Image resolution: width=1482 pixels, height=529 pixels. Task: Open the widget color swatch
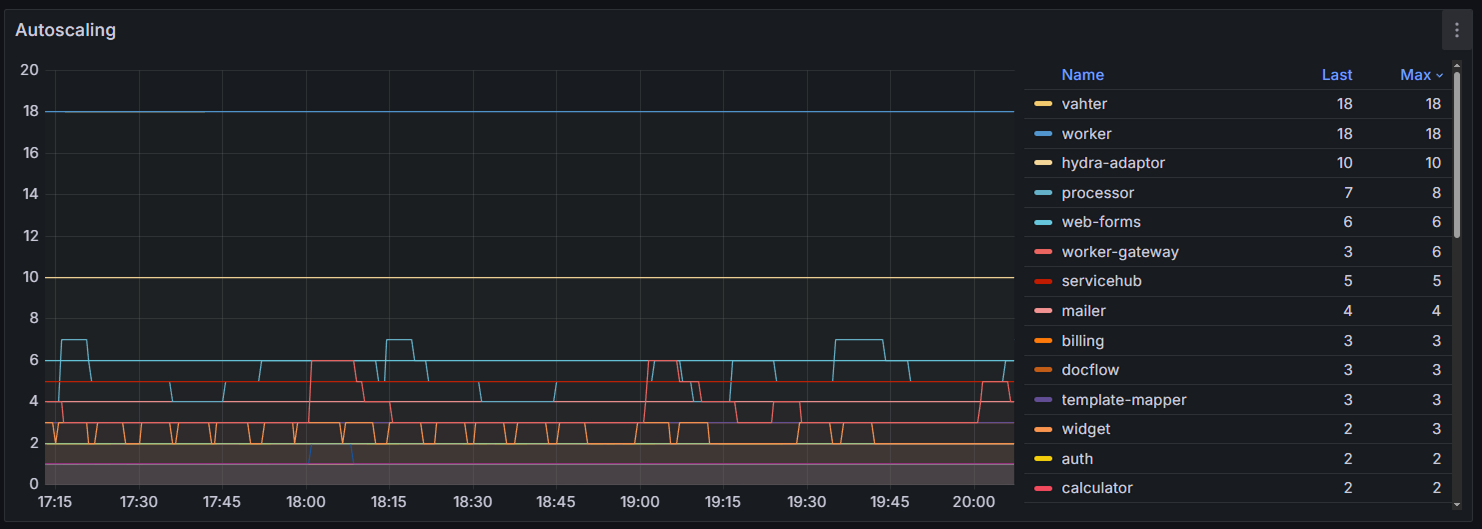pyautogui.click(x=1043, y=429)
